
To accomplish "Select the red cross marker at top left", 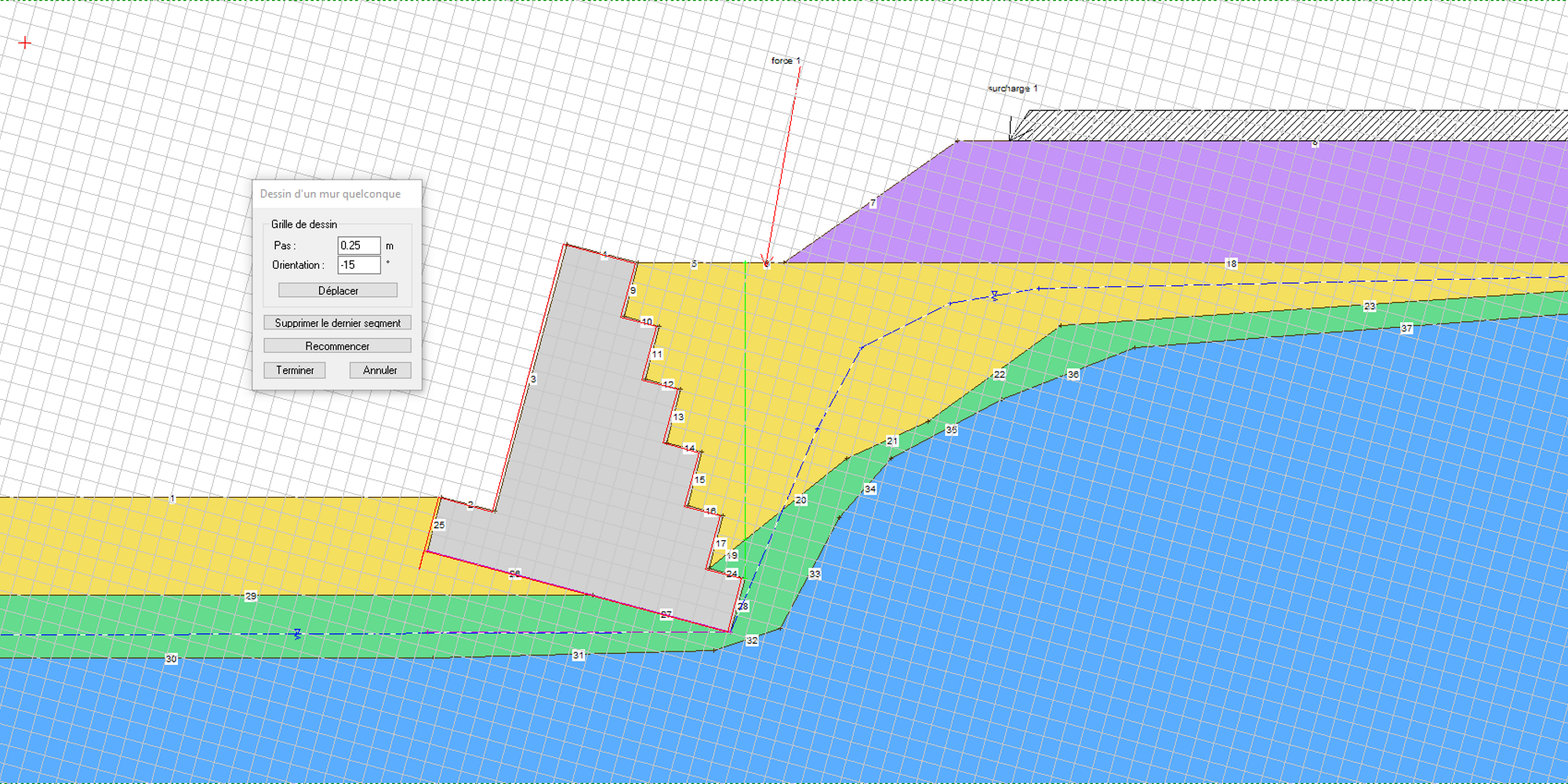I will pos(25,43).
